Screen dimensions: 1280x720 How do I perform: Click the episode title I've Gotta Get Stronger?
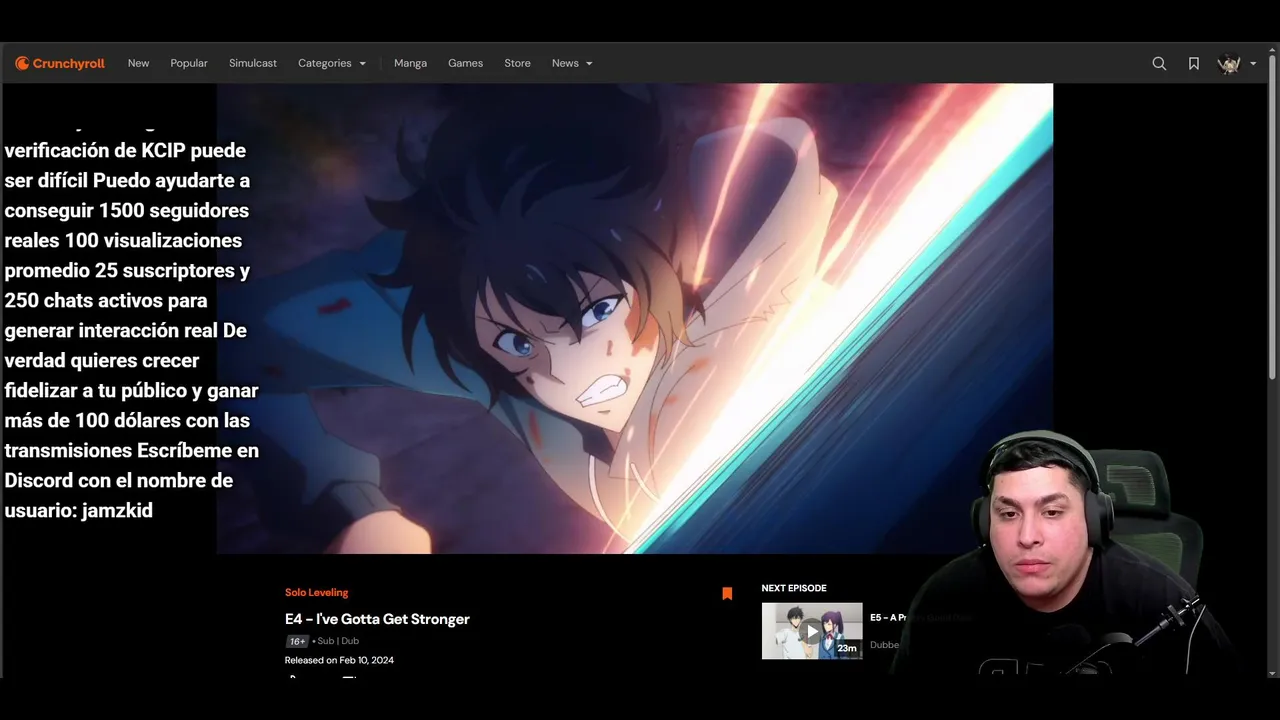click(x=377, y=619)
